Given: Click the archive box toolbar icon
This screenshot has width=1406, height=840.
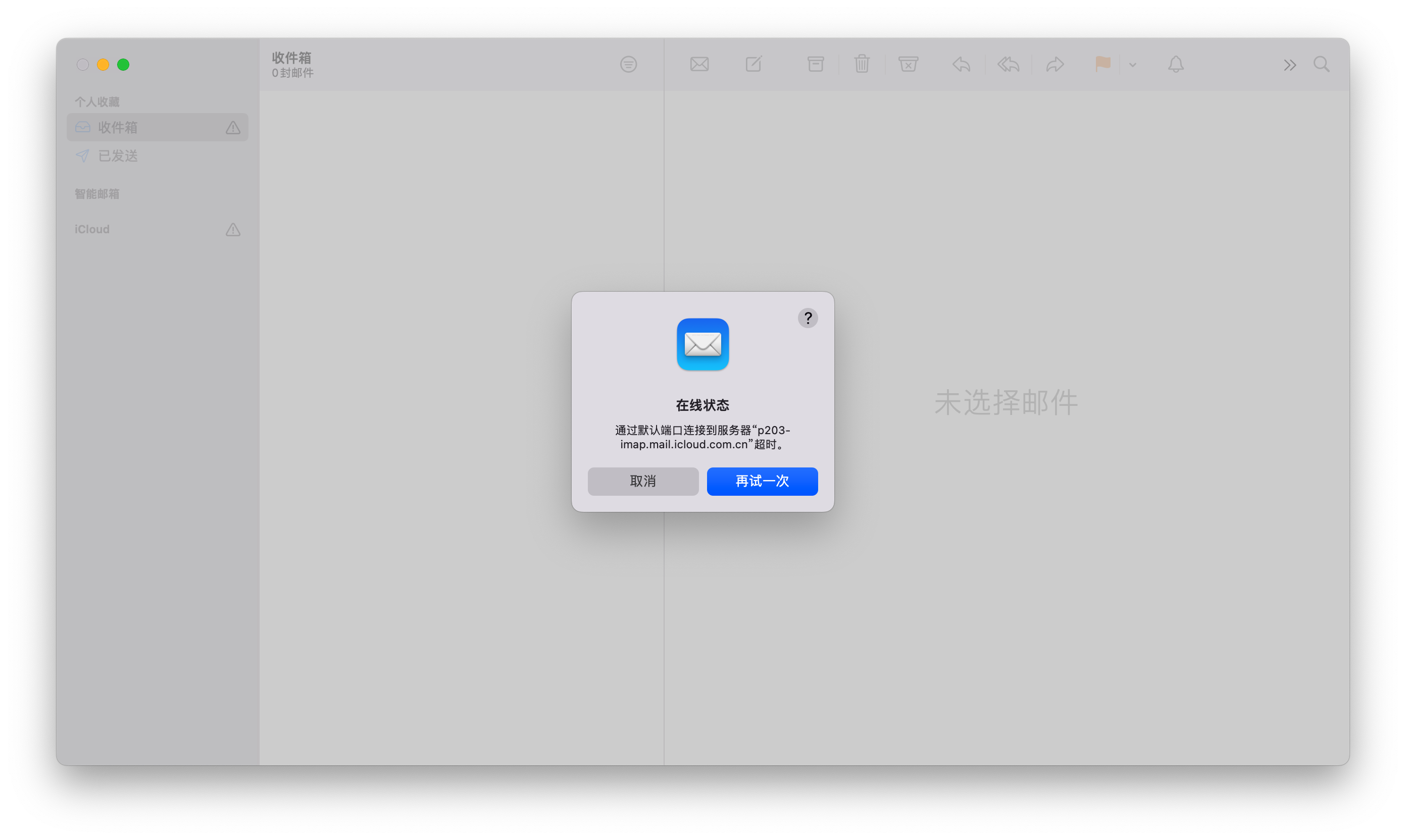Looking at the screenshot, I should click(x=816, y=65).
